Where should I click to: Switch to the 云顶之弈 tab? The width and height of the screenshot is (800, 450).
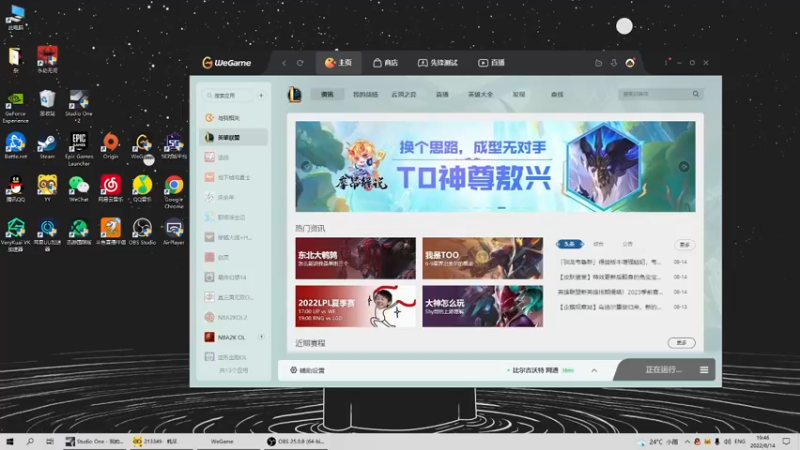coord(404,94)
